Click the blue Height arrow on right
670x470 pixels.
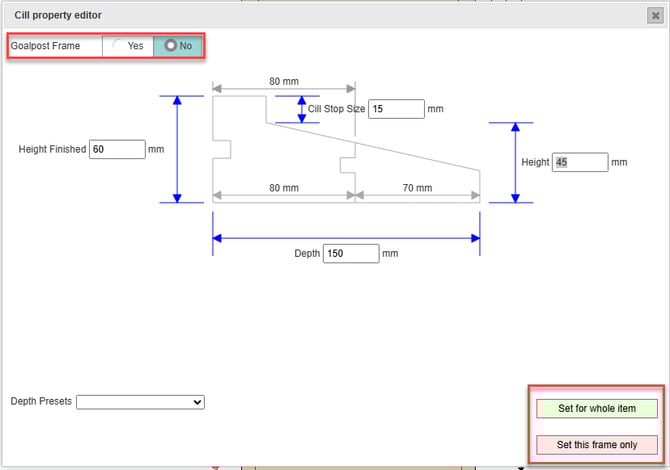(515, 162)
